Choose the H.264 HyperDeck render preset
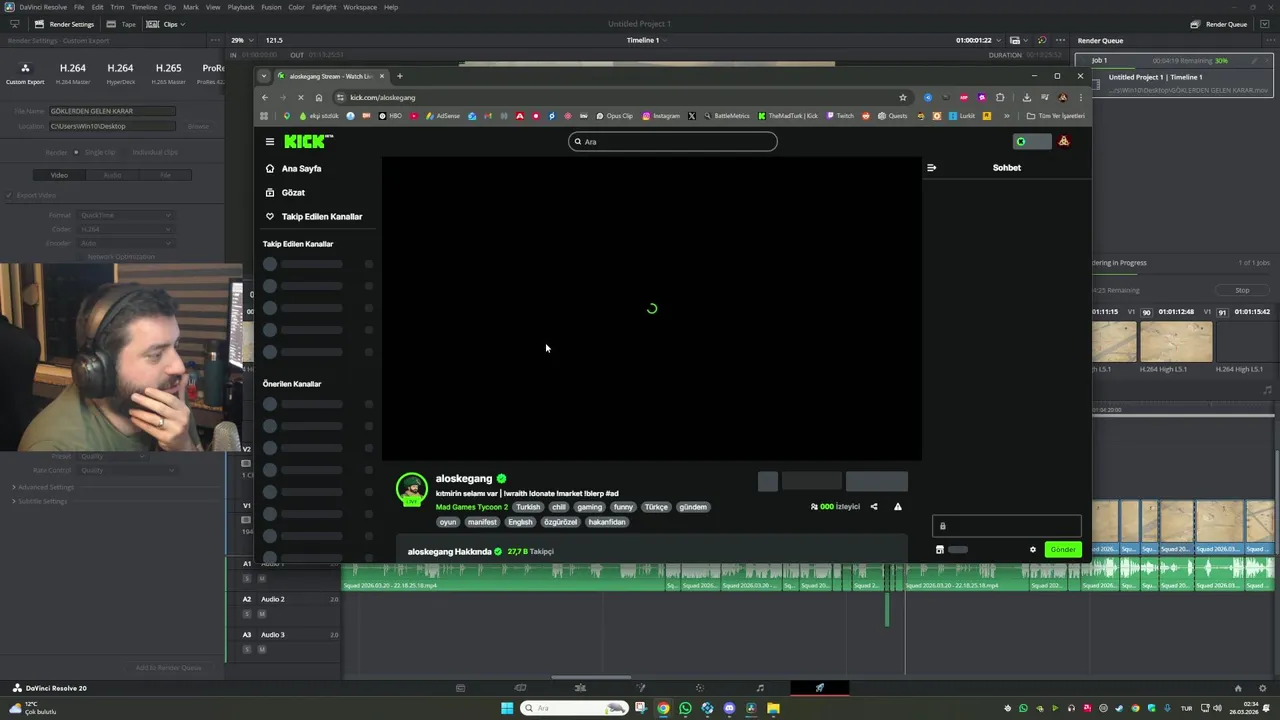This screenshot has height=720, width=1280. click(120, 73)
